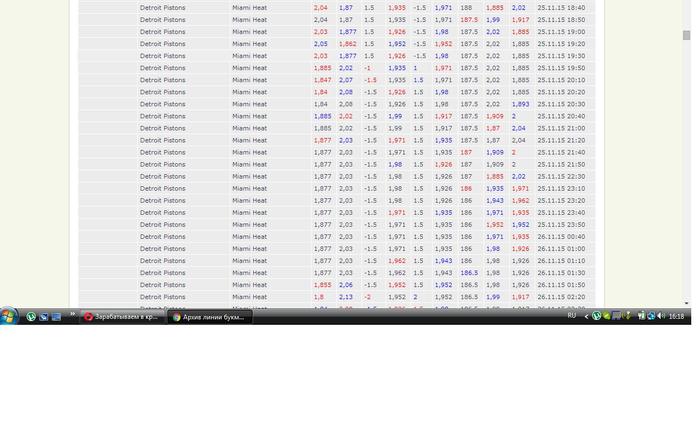Click blue odds 1,893 in the 20:30 row
The image size is (700, 447).
tap(521, 104)
